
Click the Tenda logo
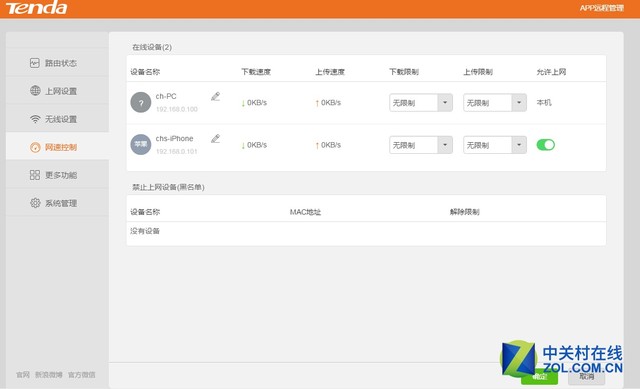[x=36, y=8]
